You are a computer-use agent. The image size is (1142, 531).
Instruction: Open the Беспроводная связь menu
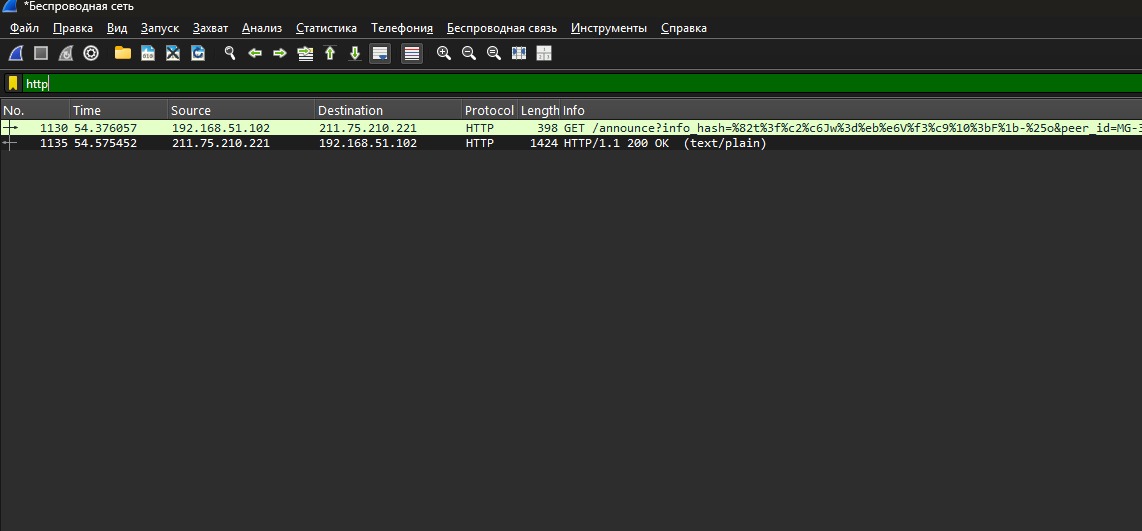click(x=502, y=28)
